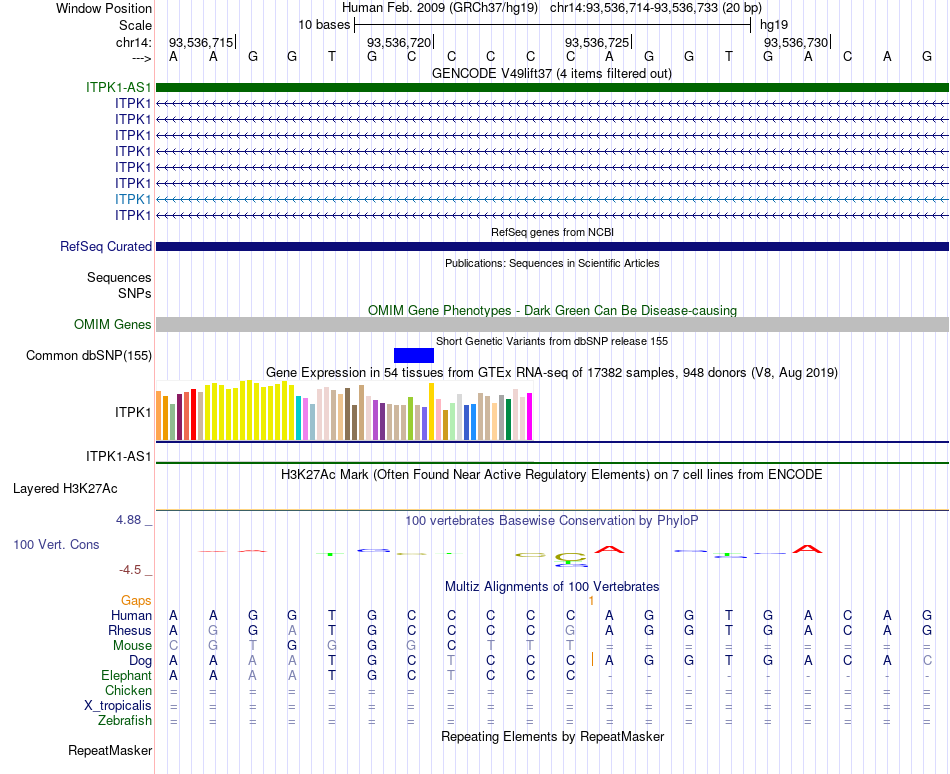Click the -4.5 PhyloP lower scale value

coord(130,570)
